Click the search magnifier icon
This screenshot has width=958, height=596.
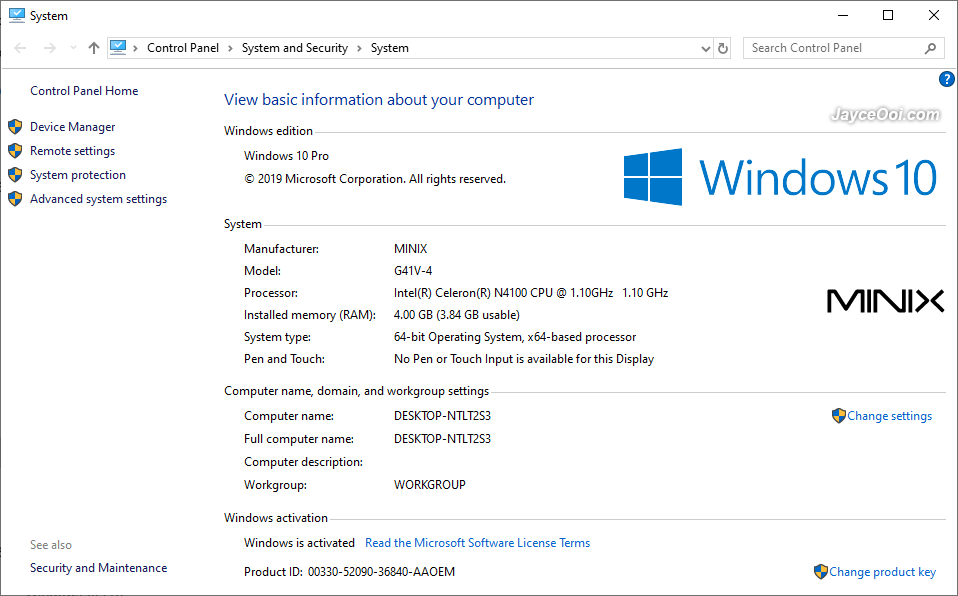(x=931, y=48)
